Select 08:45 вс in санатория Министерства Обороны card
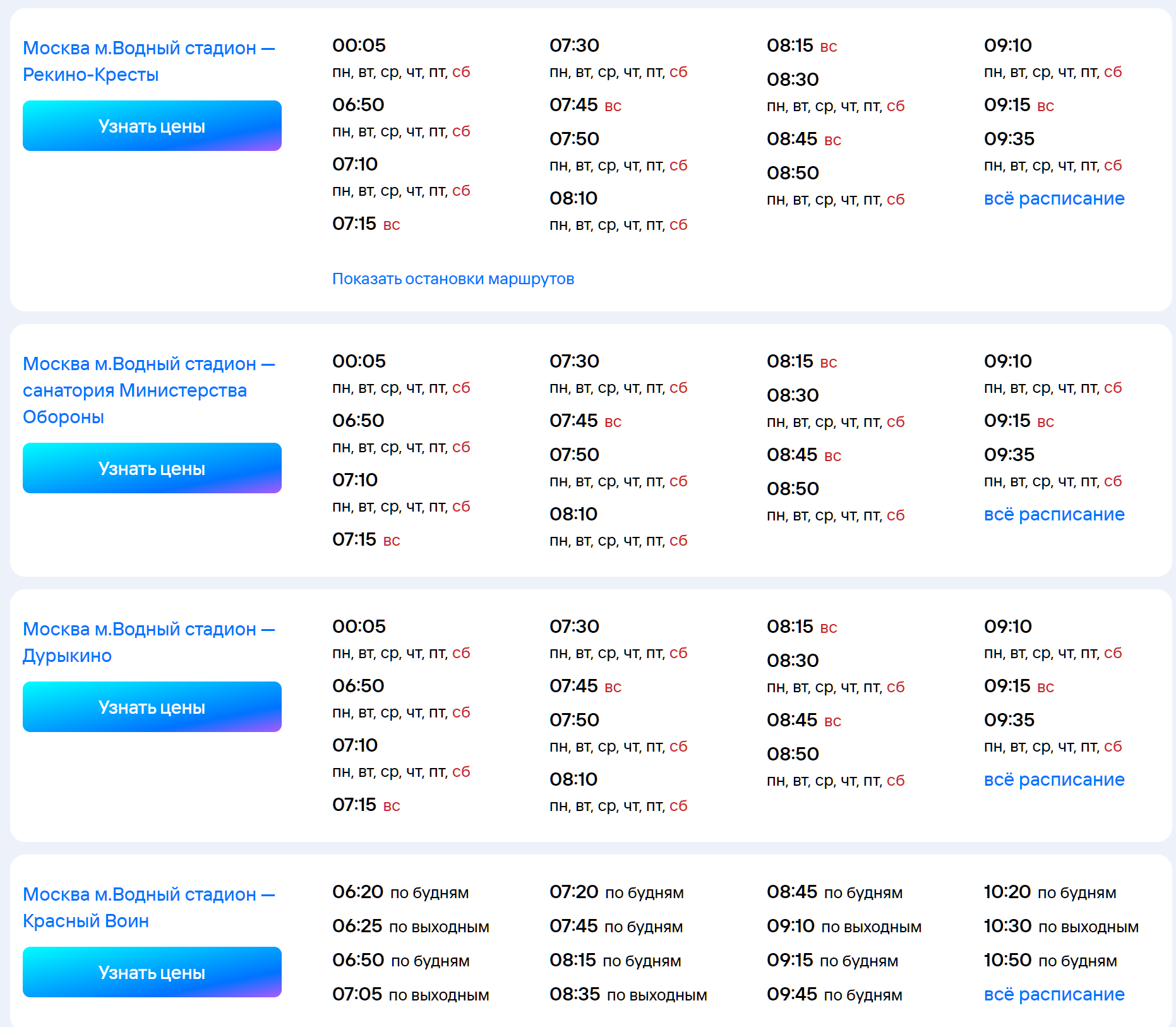The width and height of the screenshot is (1176, 1027). pos(804,455)
